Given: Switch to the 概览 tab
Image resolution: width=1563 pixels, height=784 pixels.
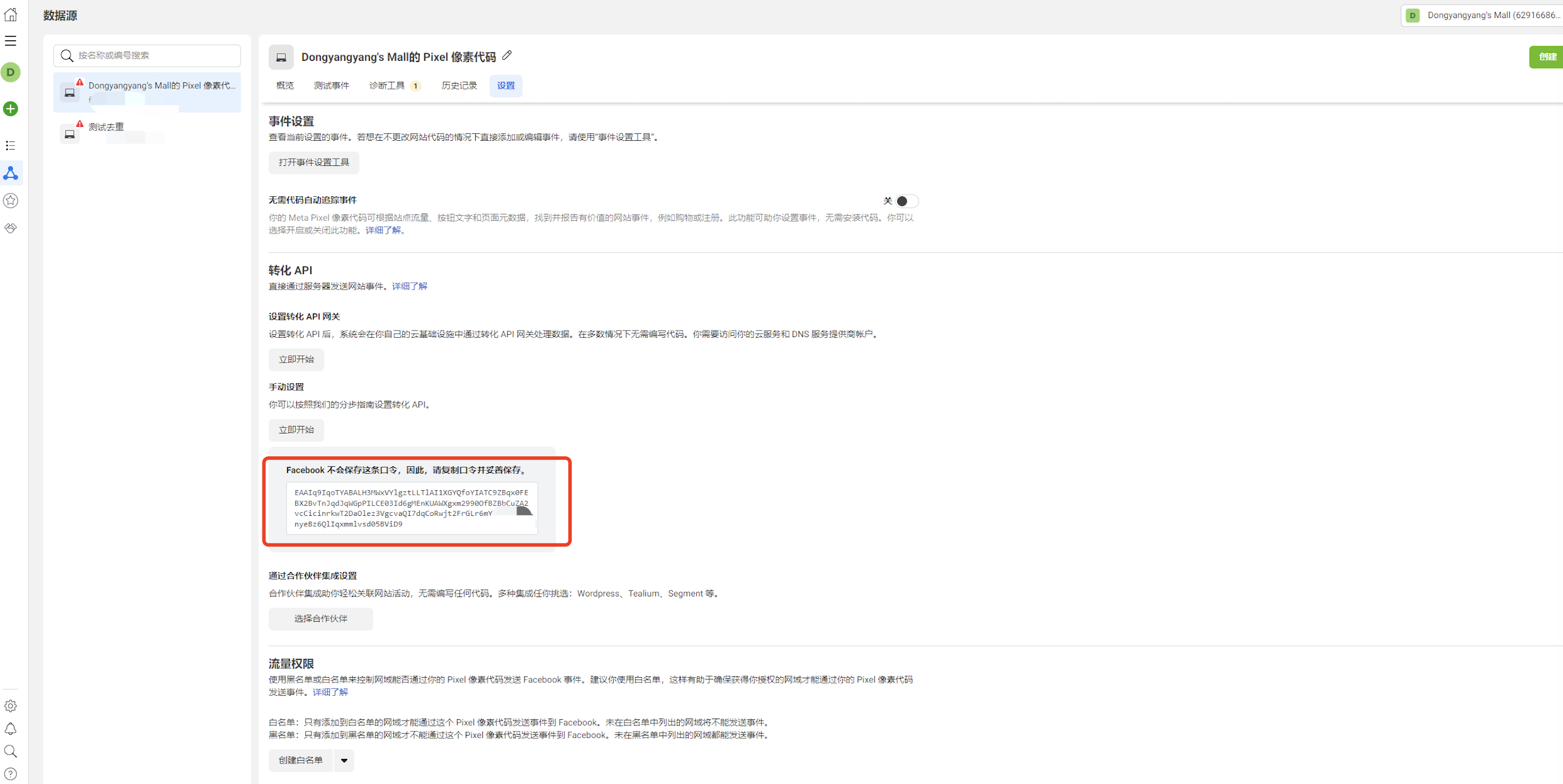Looking at the screenshot, I should tap(285, 85).
